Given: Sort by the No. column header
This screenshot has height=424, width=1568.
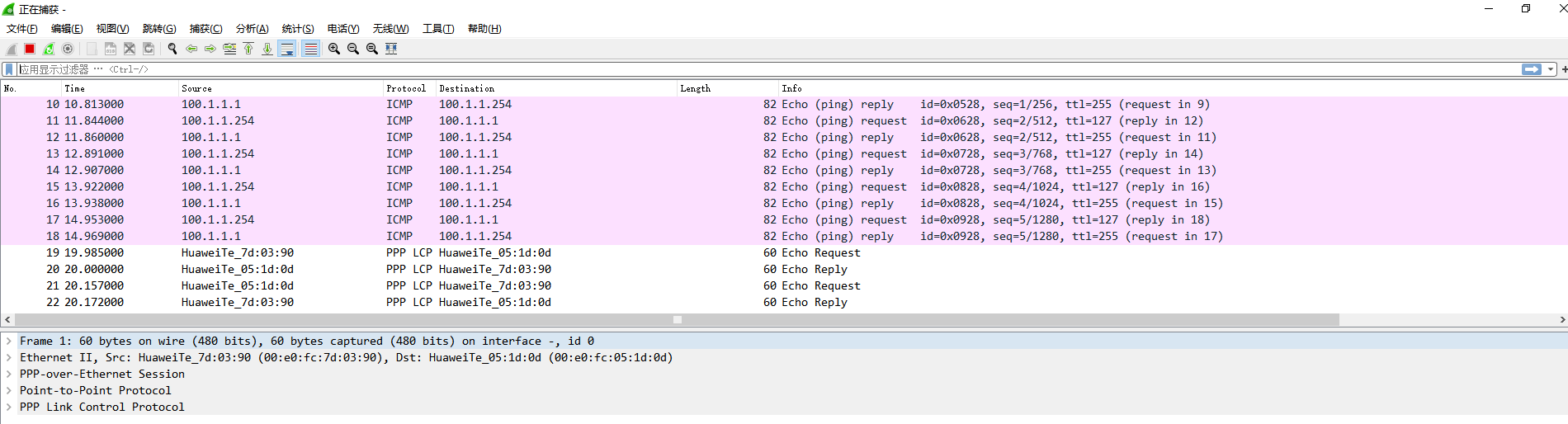Looking at the screenshot, I should pos(31,88).
